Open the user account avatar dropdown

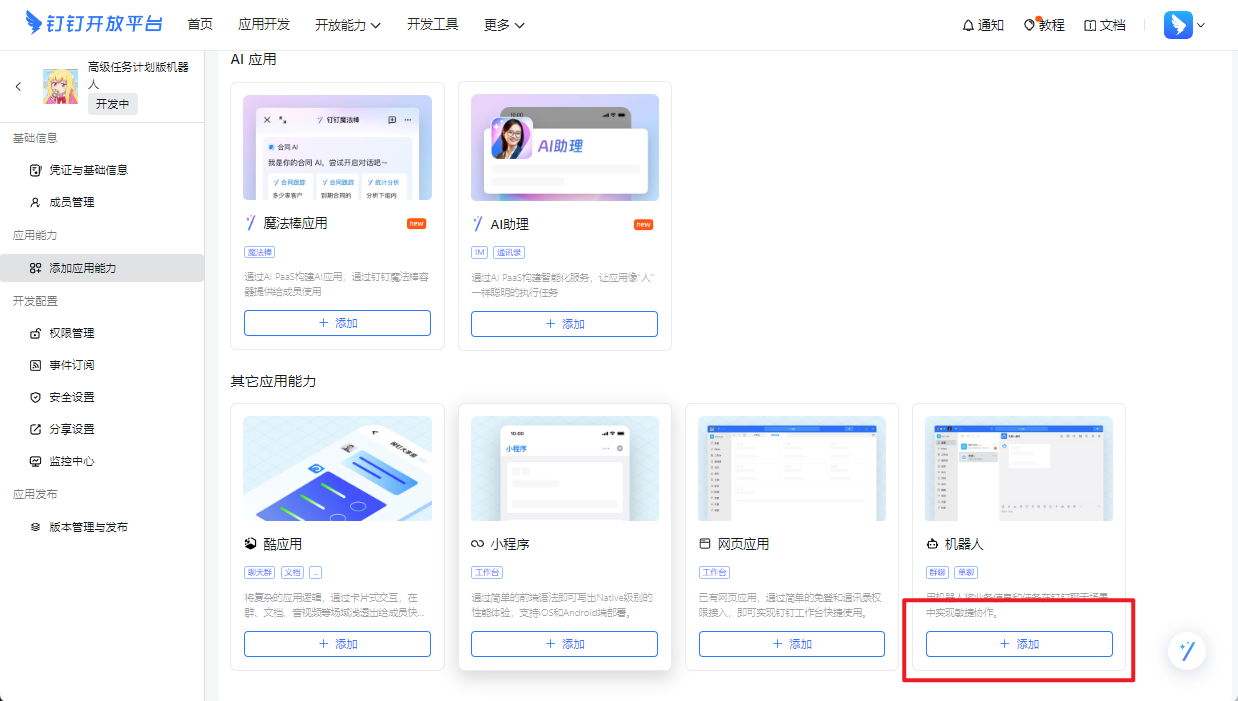click(x=1185, y=25)
